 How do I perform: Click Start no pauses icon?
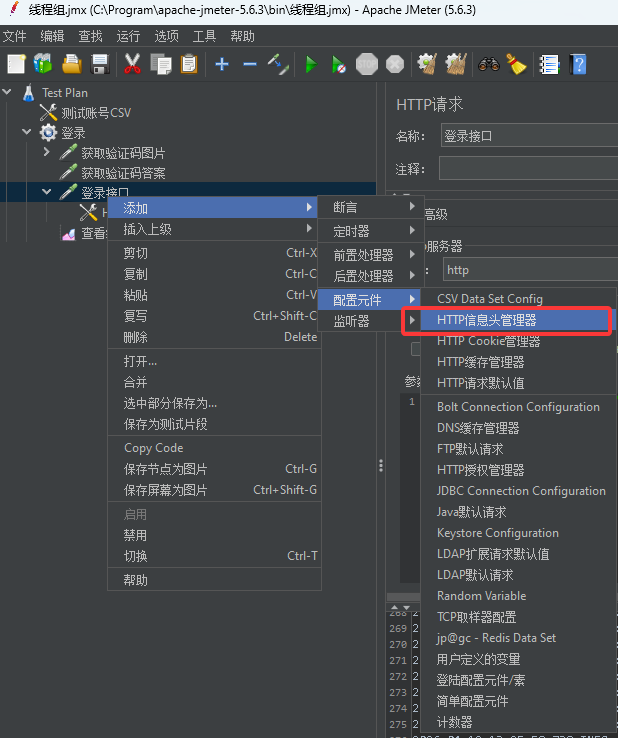339,64
